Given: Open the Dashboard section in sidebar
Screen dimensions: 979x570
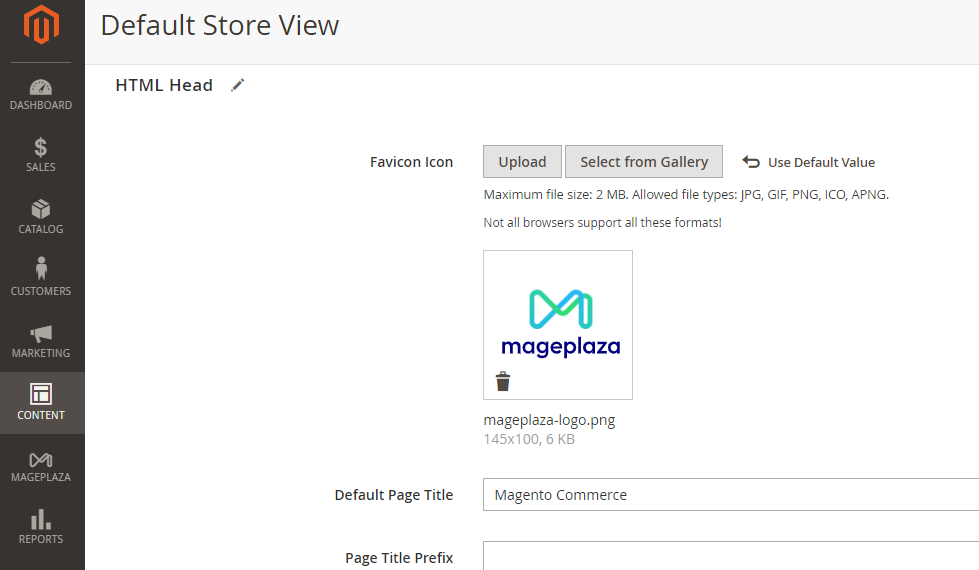Looking at the screenshot, I should [x=41, y=94].
